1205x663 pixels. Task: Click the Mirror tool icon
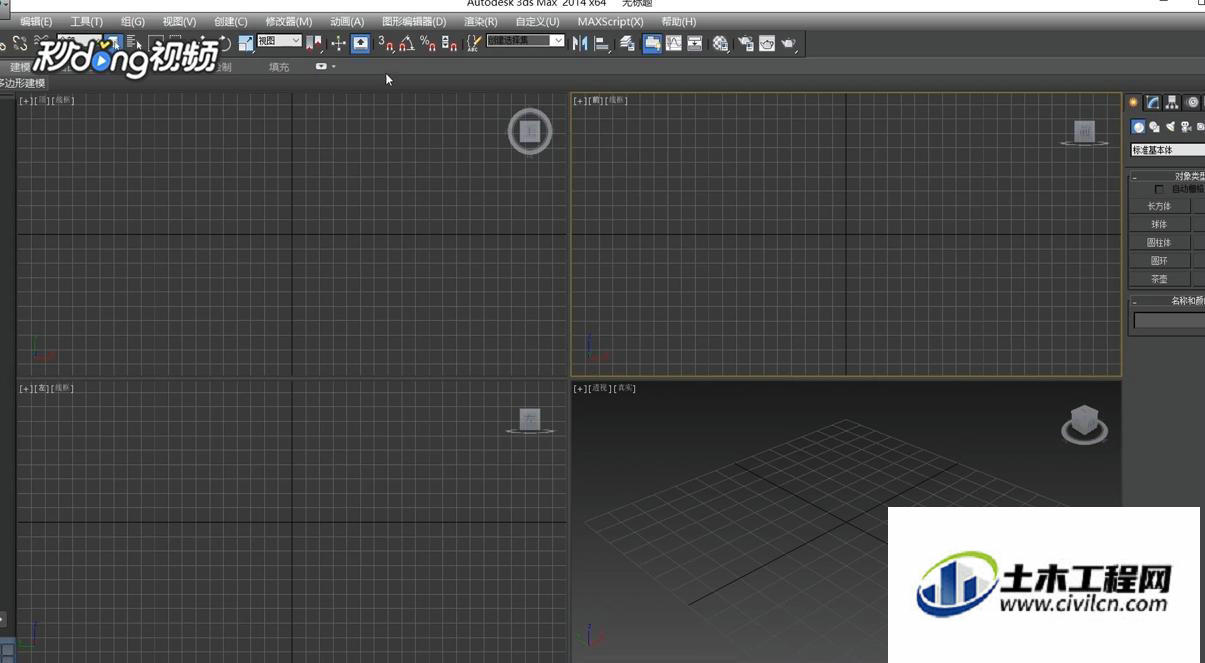pos(579,43)
